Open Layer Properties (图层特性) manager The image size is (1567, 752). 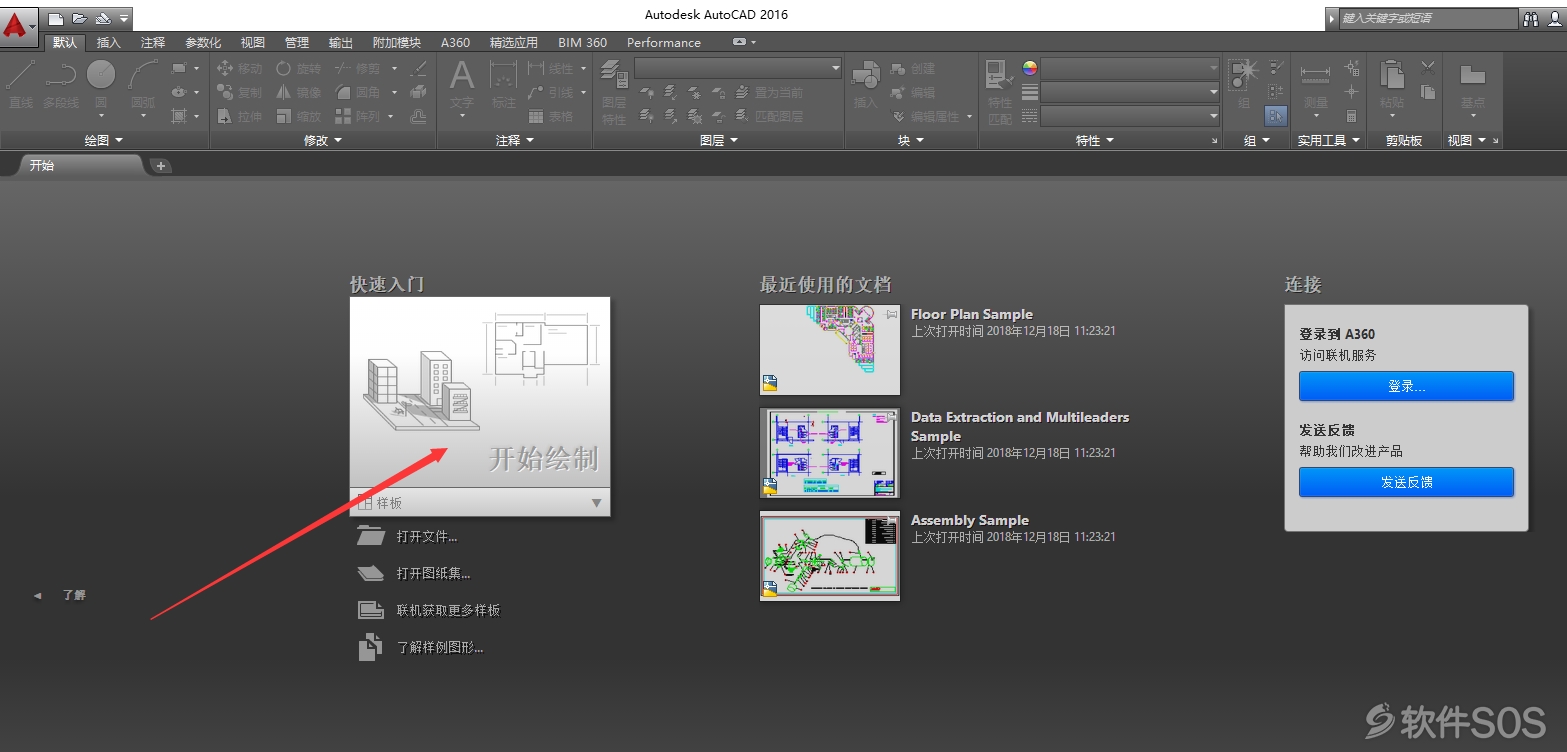[614, 92]
